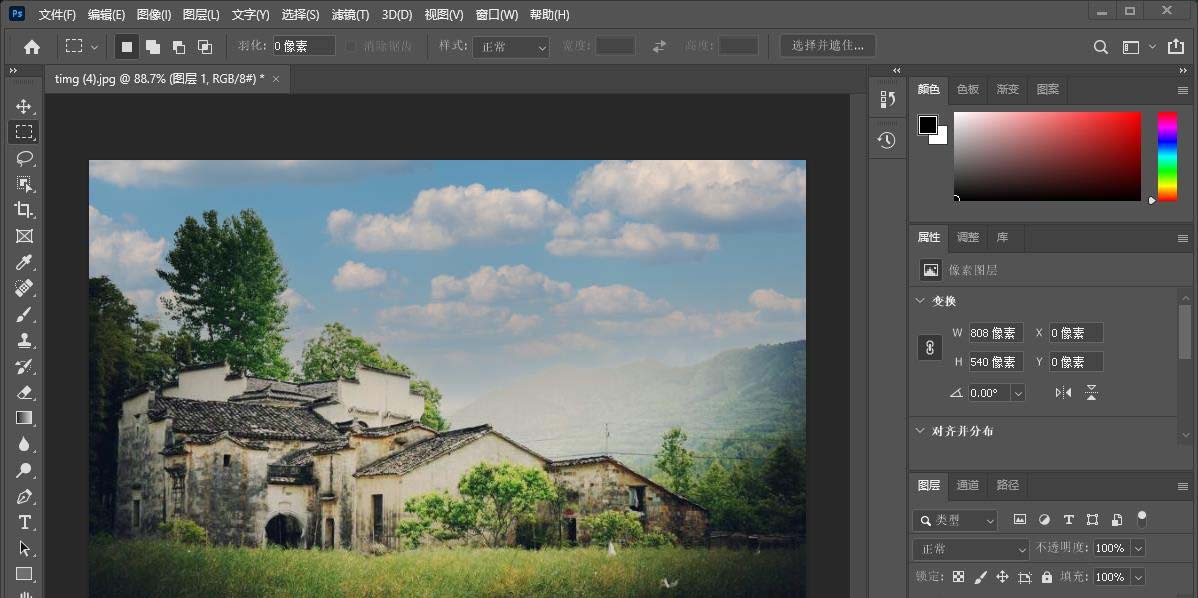Select the Object Selection tool
The width and height of the screenshot is (1198, 598).
(x=24, y=184)
